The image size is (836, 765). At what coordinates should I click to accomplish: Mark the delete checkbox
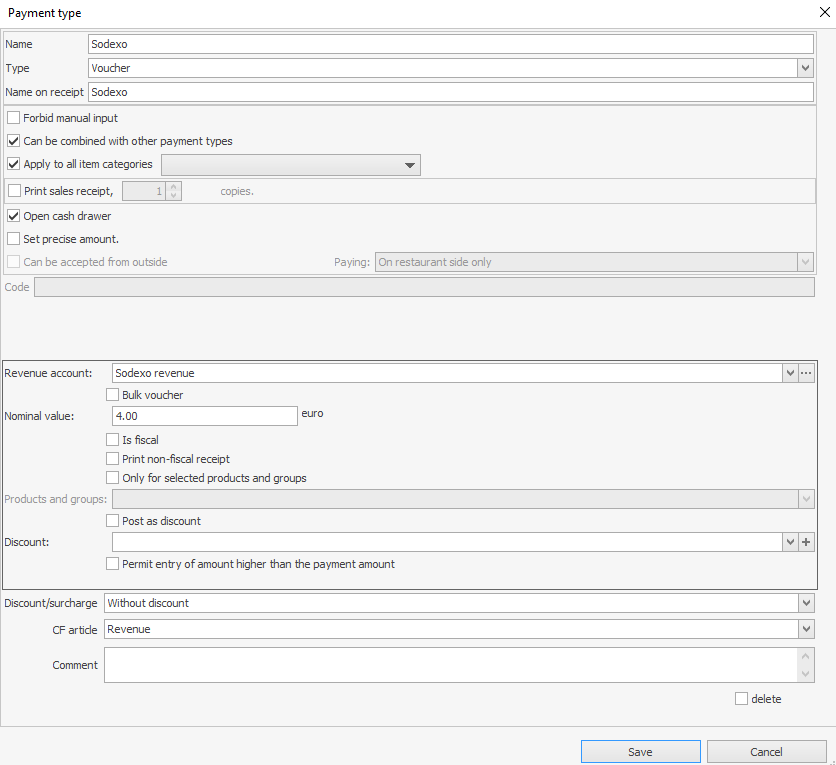tap(741, 699)
